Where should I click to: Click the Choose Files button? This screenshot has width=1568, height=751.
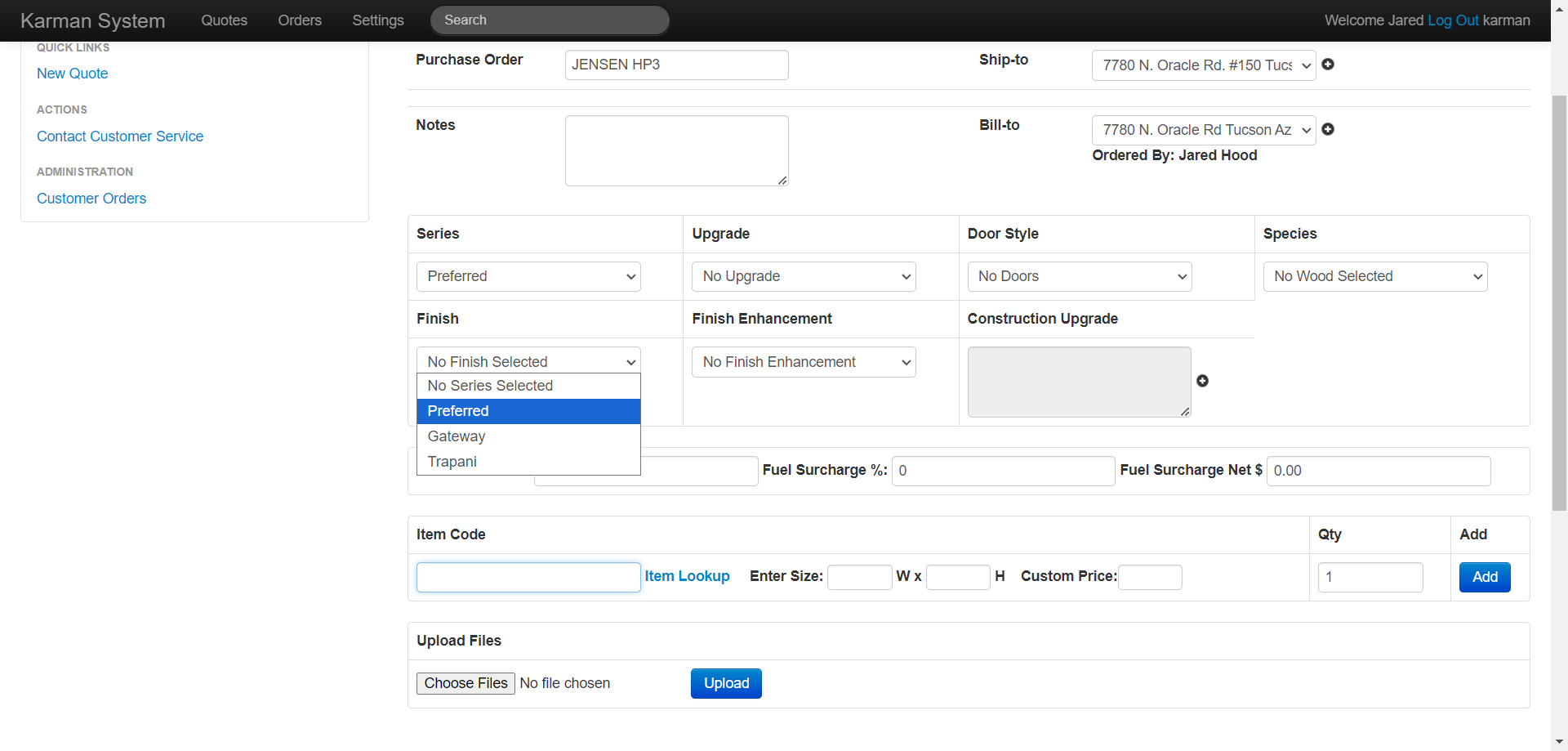coord(465,683)
